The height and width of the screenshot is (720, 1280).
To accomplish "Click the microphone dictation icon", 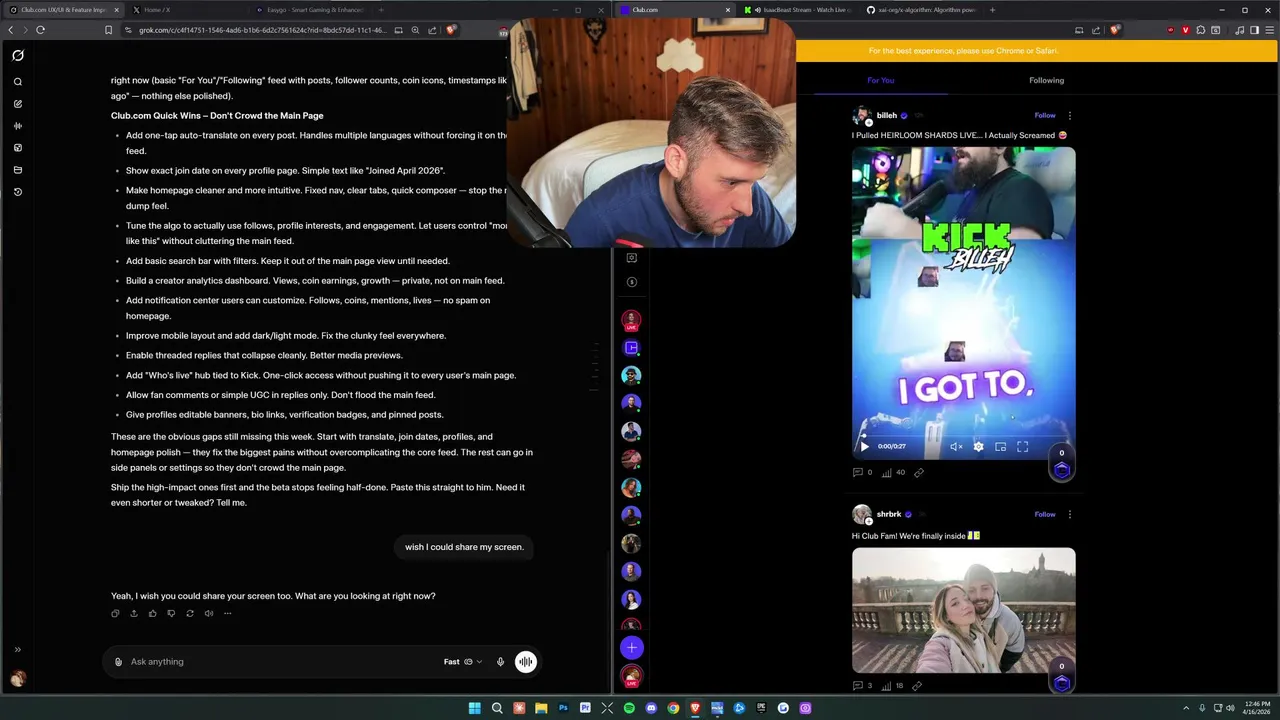I will coord(500,661).
